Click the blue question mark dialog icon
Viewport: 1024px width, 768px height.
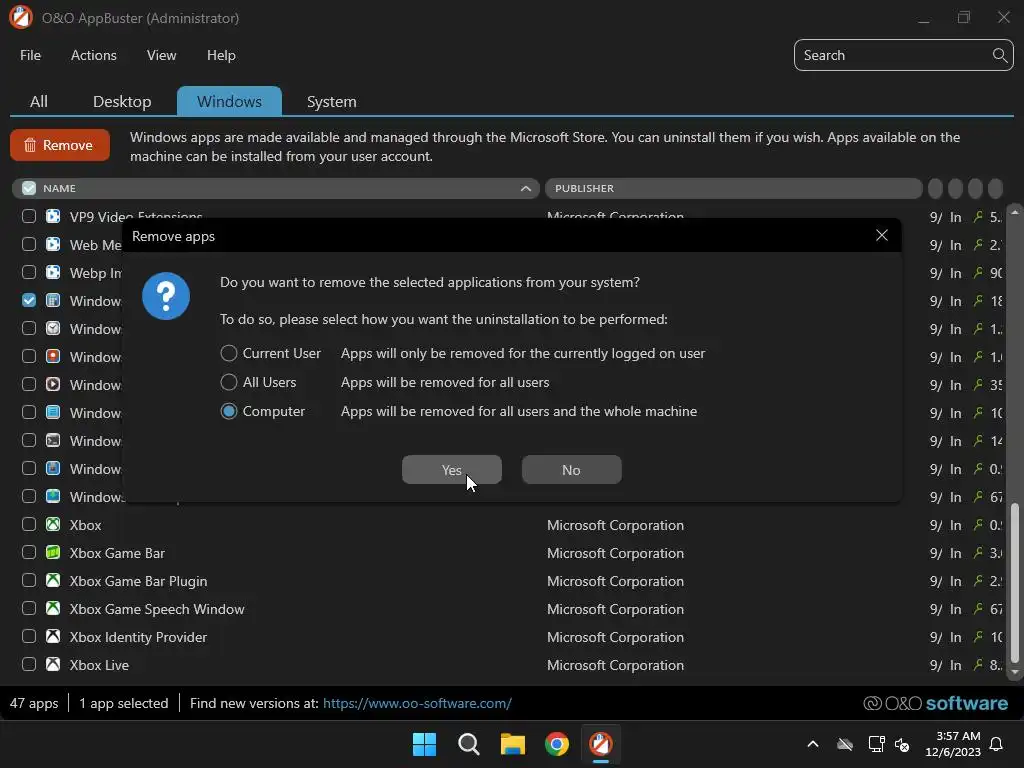pyautogui.click(x=166, y=296)
